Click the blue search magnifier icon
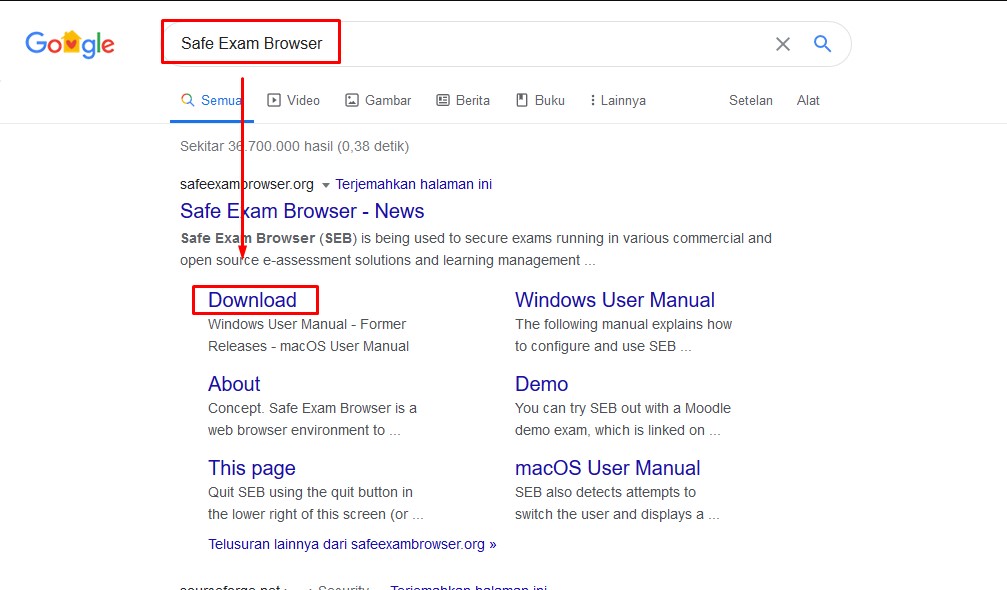The height and width of the screenshot is (590, 1007). click(x=822, y=44)
